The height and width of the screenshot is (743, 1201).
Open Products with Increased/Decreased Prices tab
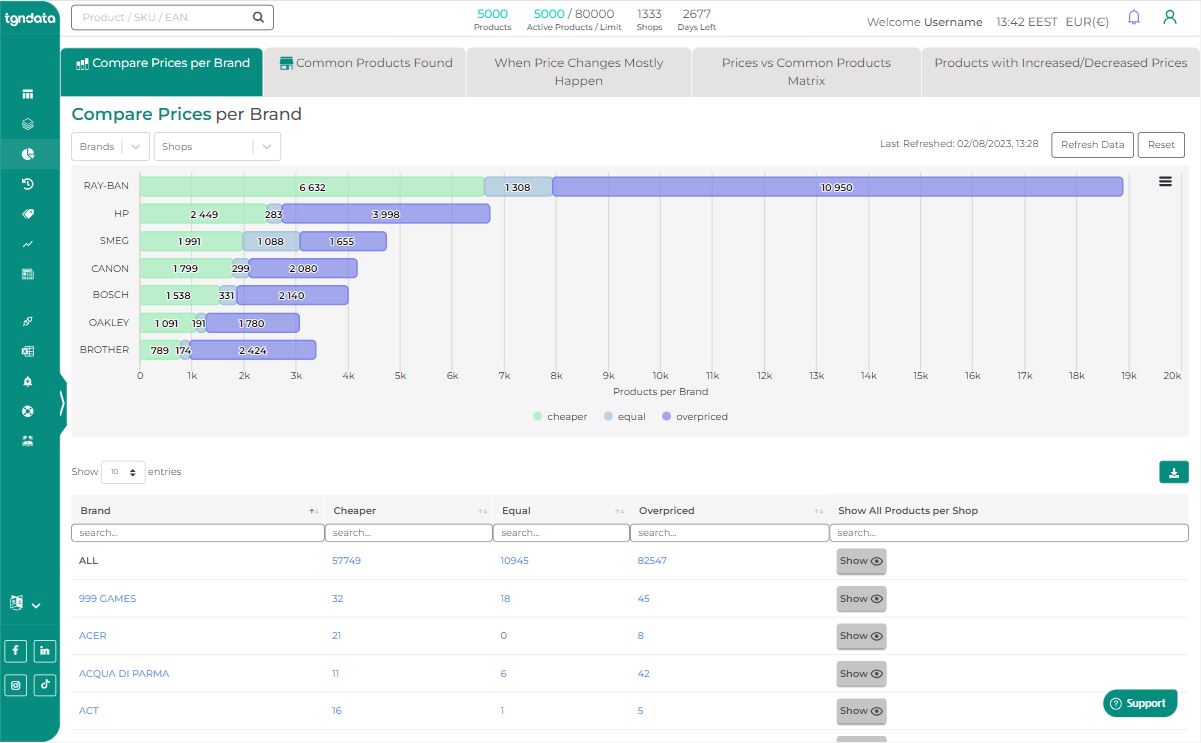point(1061,72)
